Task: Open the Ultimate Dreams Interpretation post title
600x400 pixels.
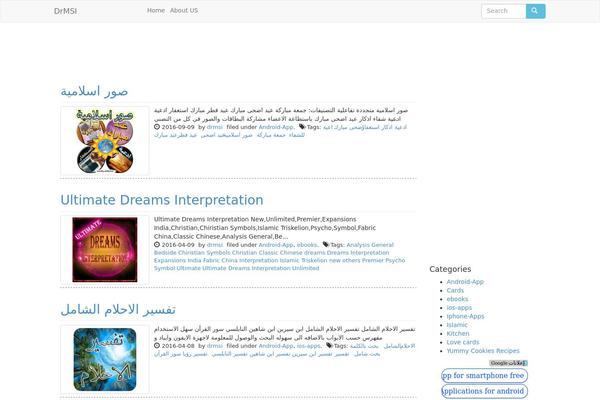Action: click(x=162, y=200)
